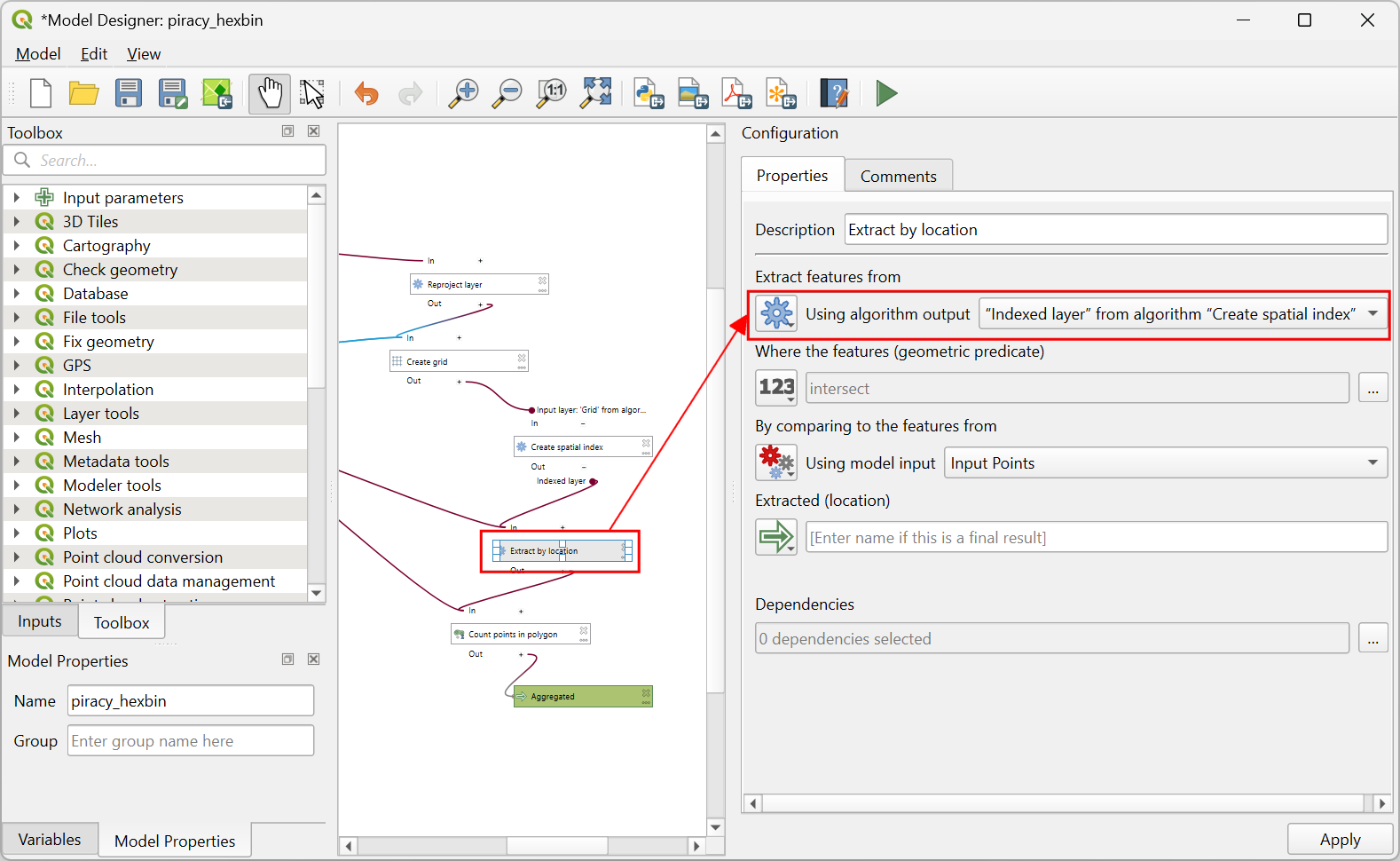The height and width of the screenshot is (861, 1400).
Task: Click the Export as Python script icon
Action: pos(649,93)
